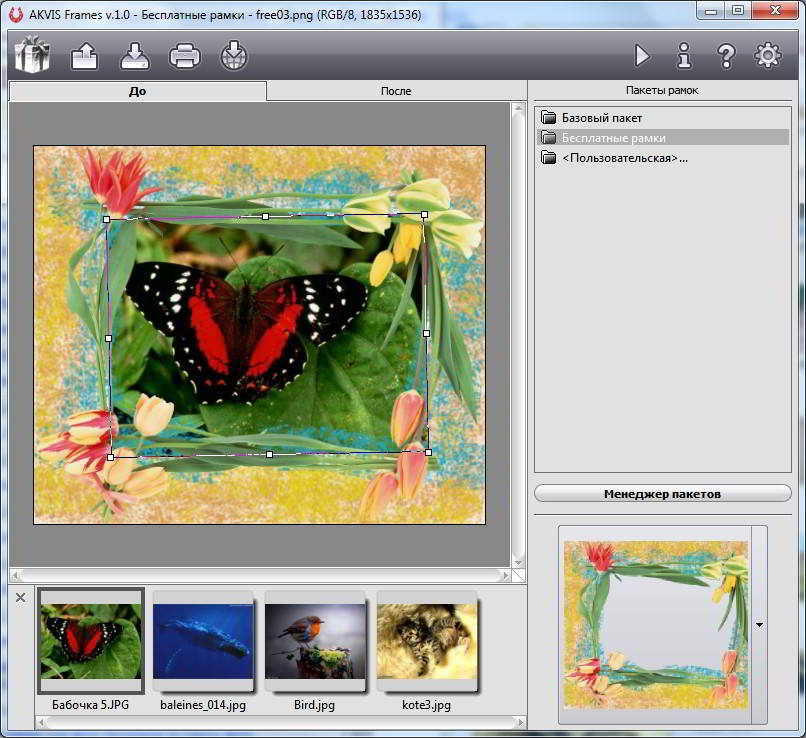This screenshot has height=738, width=806.
Task: Click the printer icon
Action: (x=185, y=56)
